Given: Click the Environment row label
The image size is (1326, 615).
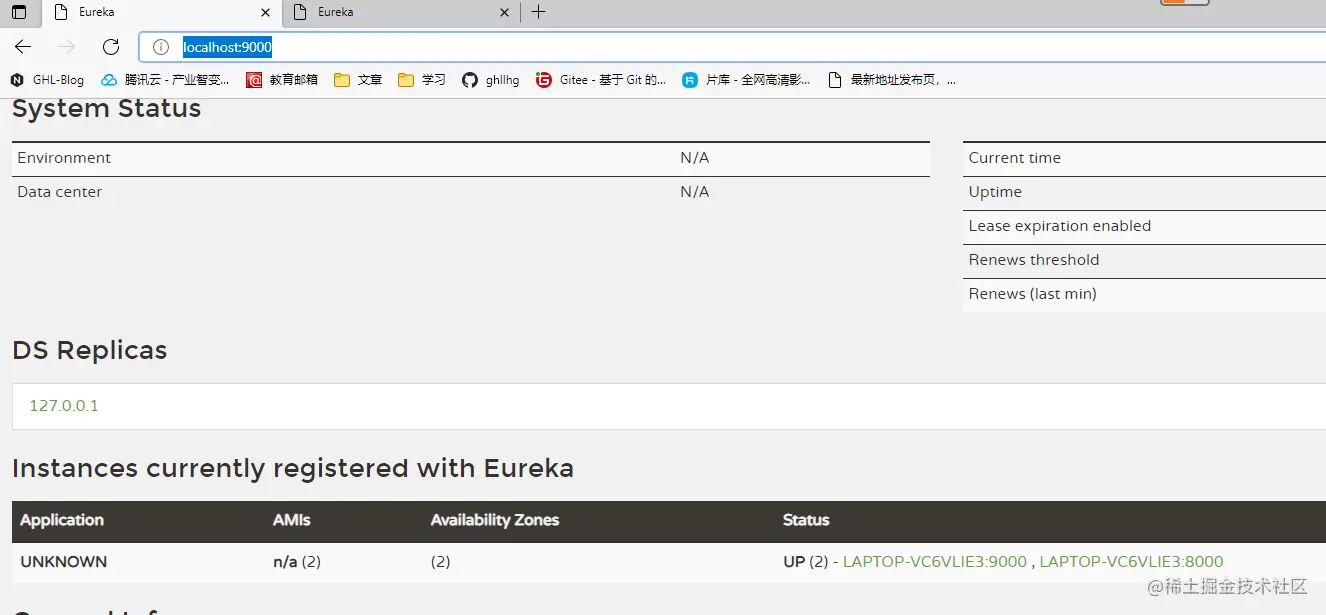Looking at the screenshot, I should (64, 158).
